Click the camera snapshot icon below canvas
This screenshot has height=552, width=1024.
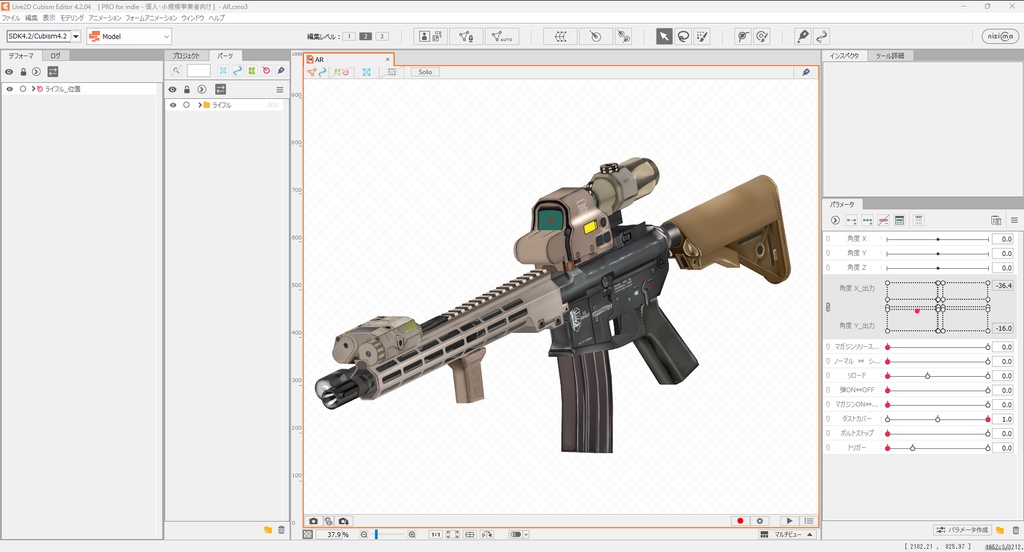tap(314, 521)
